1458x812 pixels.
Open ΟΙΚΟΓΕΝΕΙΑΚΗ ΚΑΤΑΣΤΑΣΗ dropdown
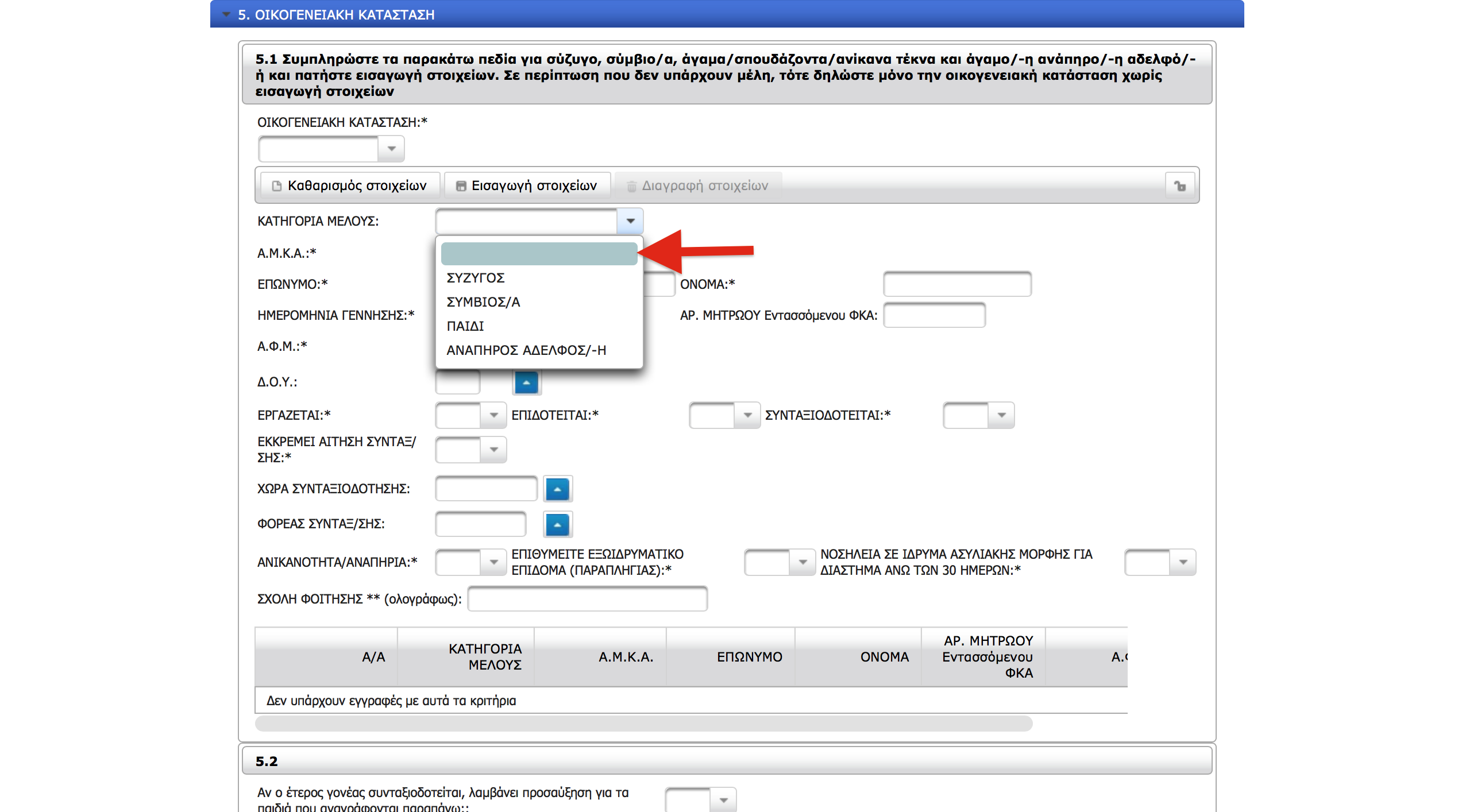click(391, 149)
